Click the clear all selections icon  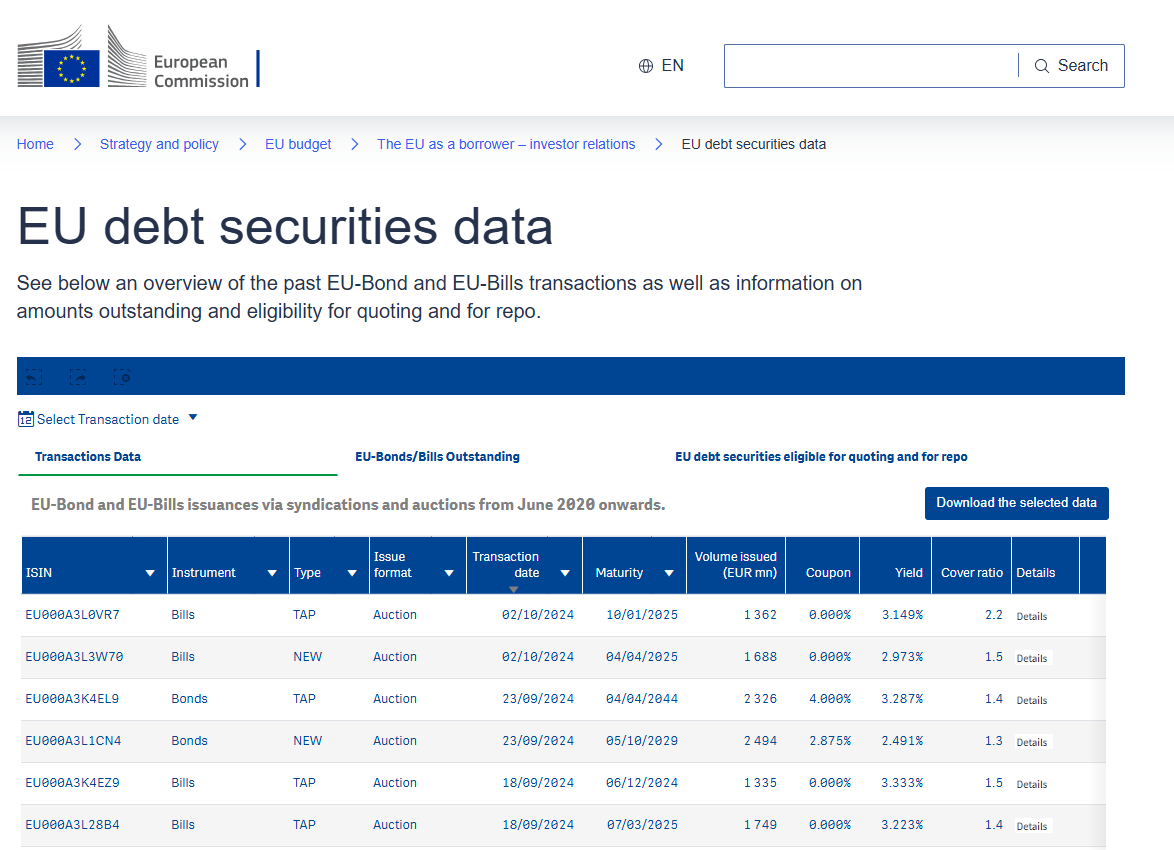122,377
